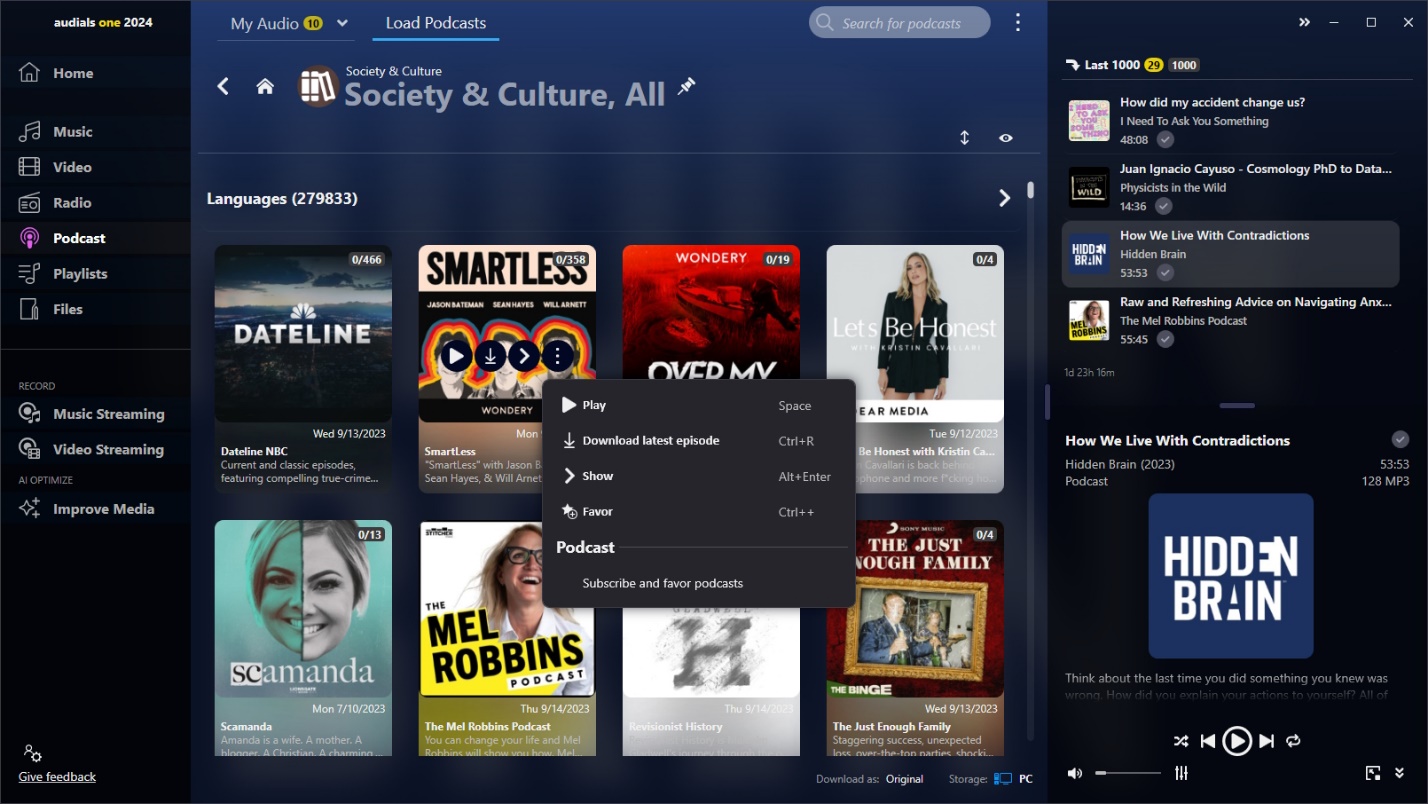Viewport: 1428px width, 804px height.
Task: Open the My Audio dropdown arrow
Action: [343, 23]
